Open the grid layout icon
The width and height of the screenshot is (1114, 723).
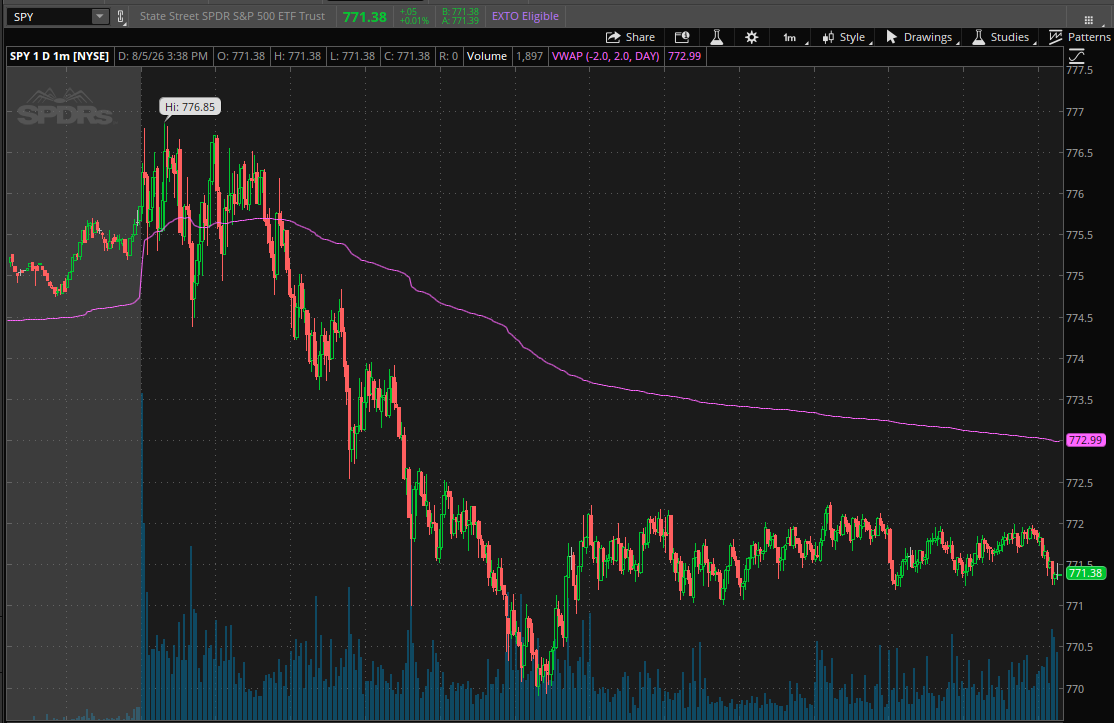1088,19
